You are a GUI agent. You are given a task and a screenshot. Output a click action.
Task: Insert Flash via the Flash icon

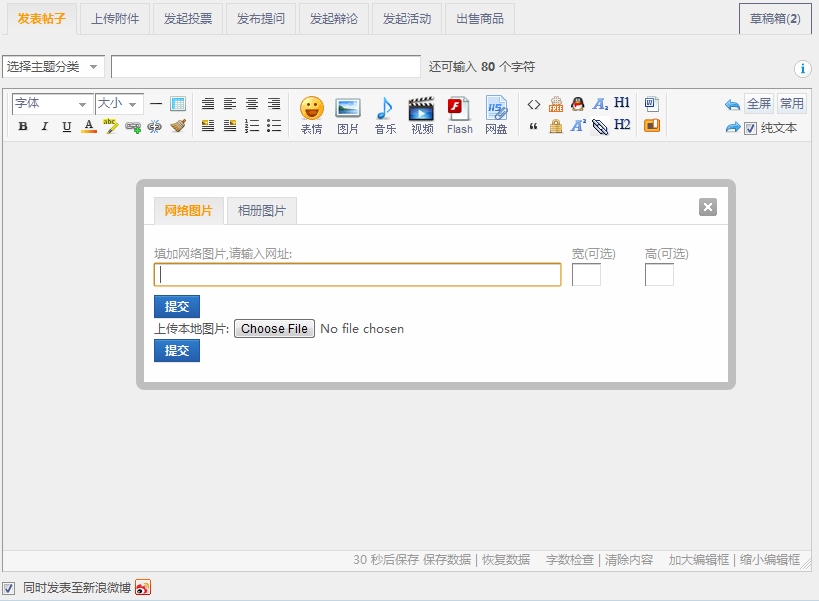[x=459, y=115]
